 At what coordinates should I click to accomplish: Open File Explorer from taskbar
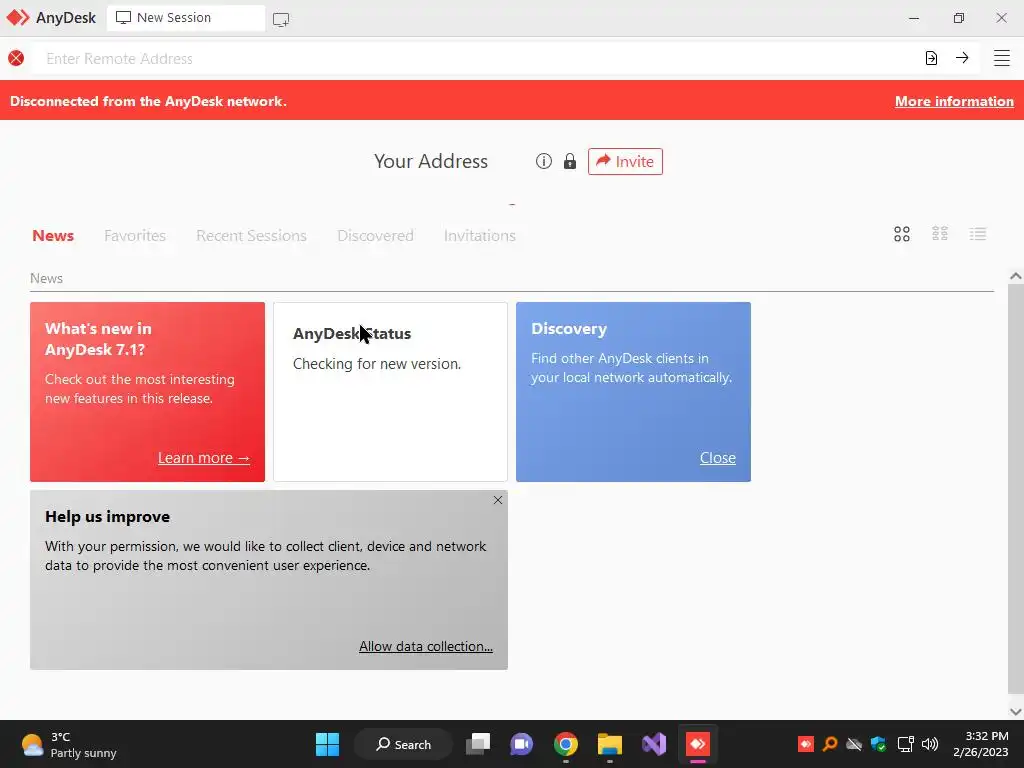point(609,744)
